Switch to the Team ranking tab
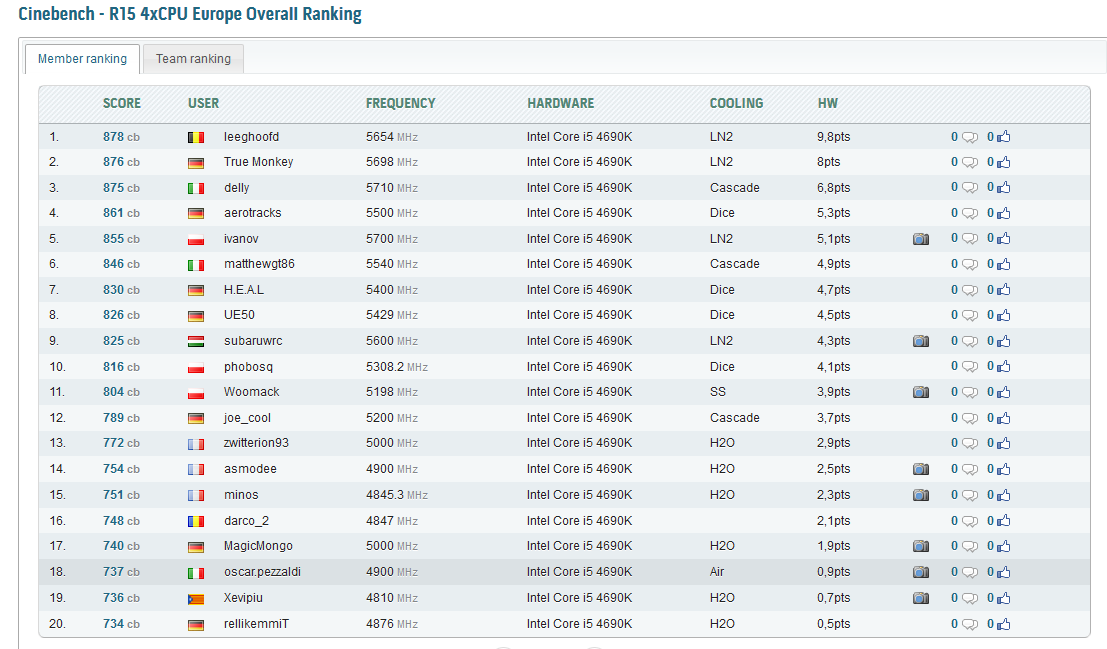The height and width of the screenshot is (649, 1107). click(193, 59)
